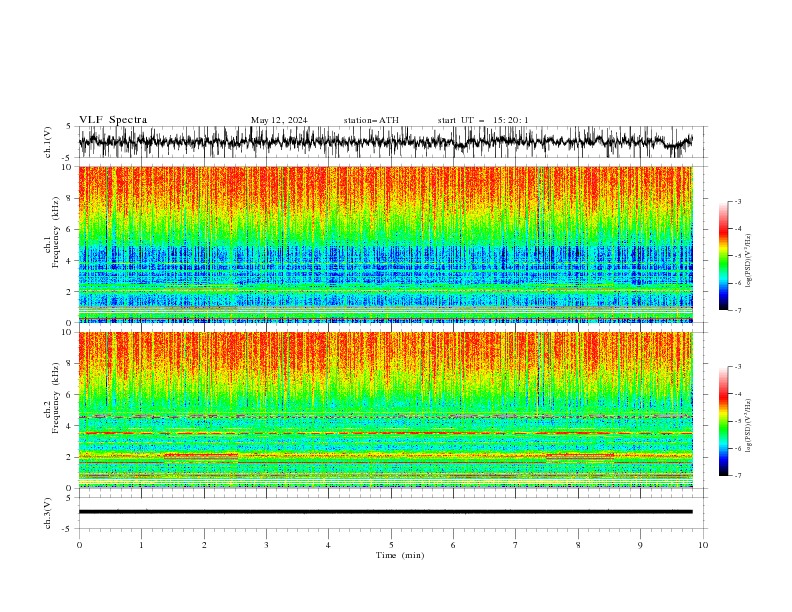Click the "2" tick on the time axis
Screen dimensions: 792x612
click(204, 545)
